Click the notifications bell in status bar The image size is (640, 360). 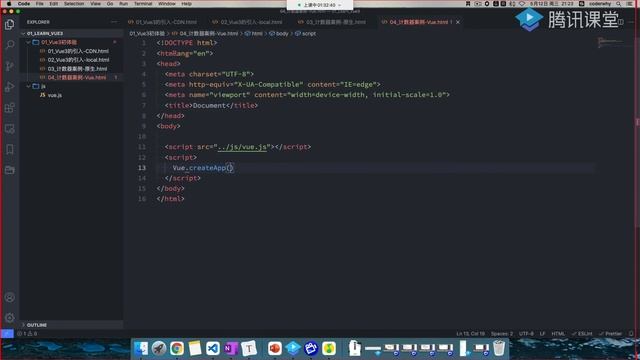click(631, 333)
